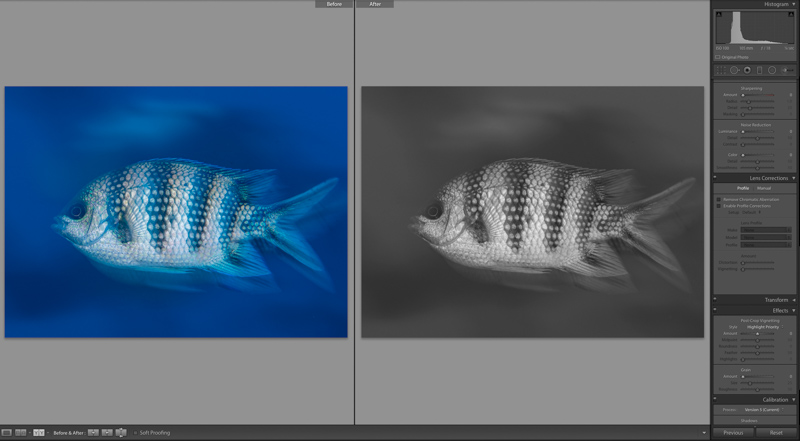This screenshot has width=800, height=441.
Task: Switch to Loupe view in bottom toolbar
Action: [x=6, y=432]
